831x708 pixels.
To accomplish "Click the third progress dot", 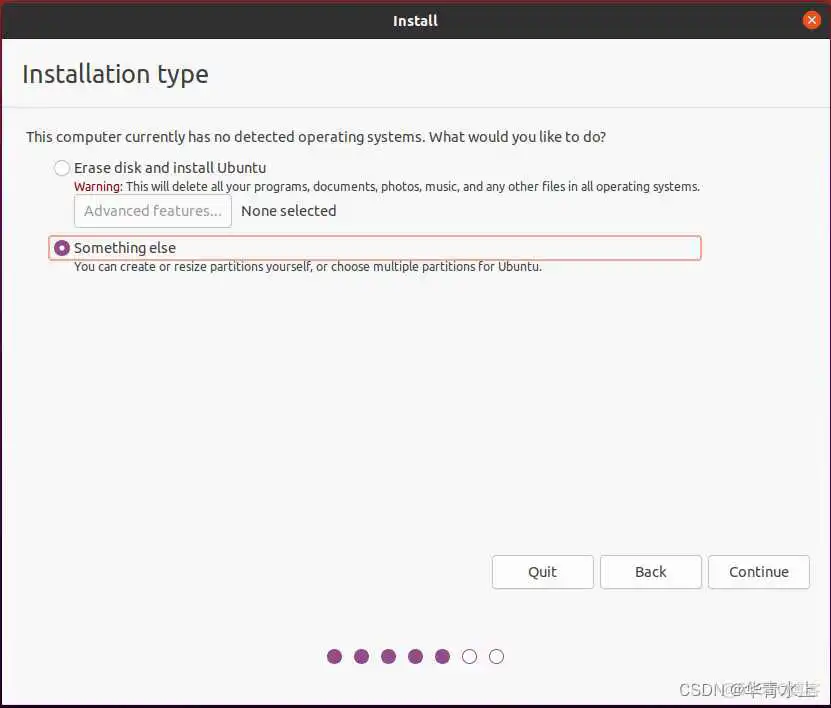I will (x=388, y=657).
